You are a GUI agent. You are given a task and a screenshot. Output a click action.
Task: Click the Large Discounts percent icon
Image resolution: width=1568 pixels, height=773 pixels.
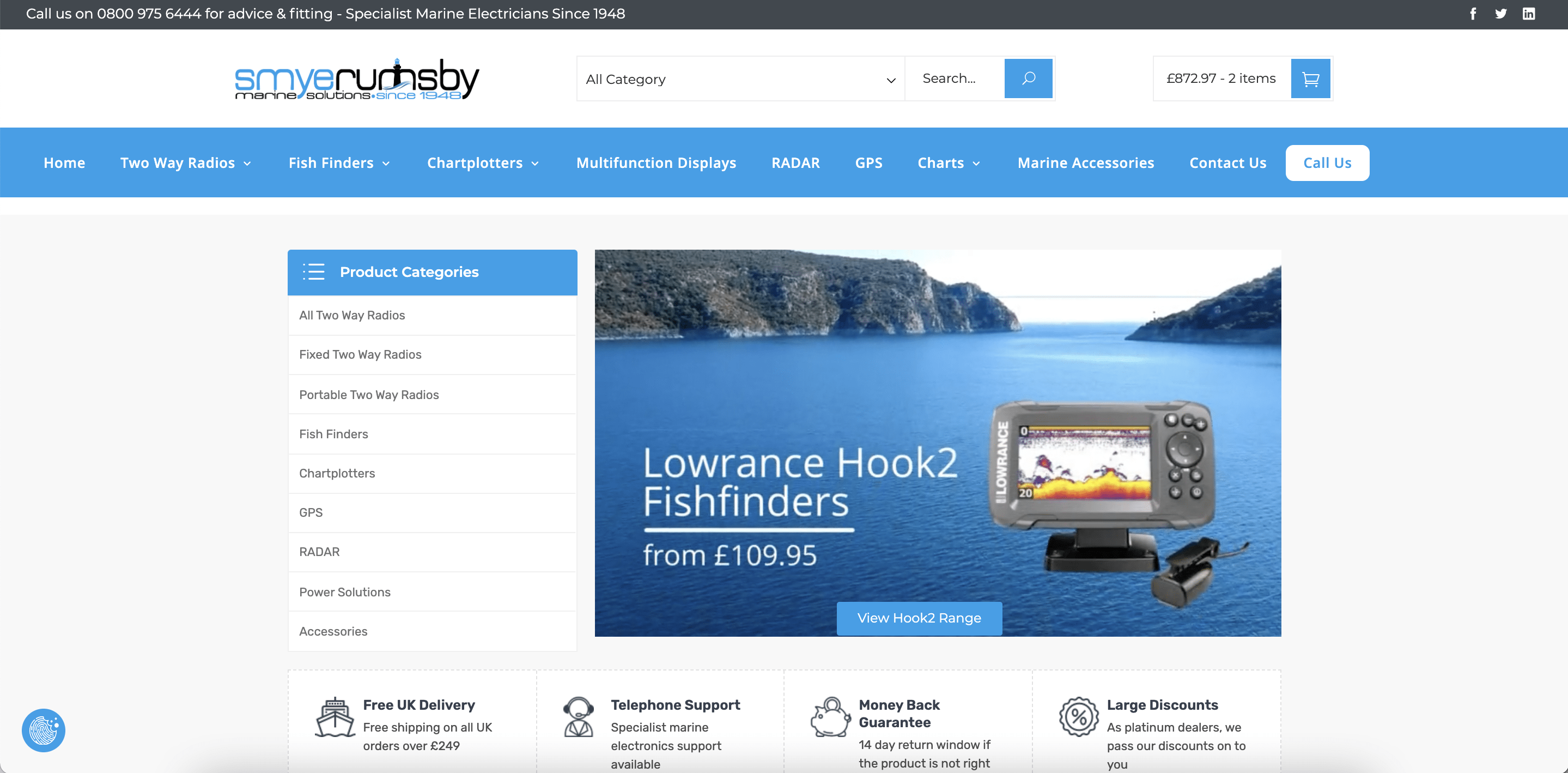(1079, 717)
